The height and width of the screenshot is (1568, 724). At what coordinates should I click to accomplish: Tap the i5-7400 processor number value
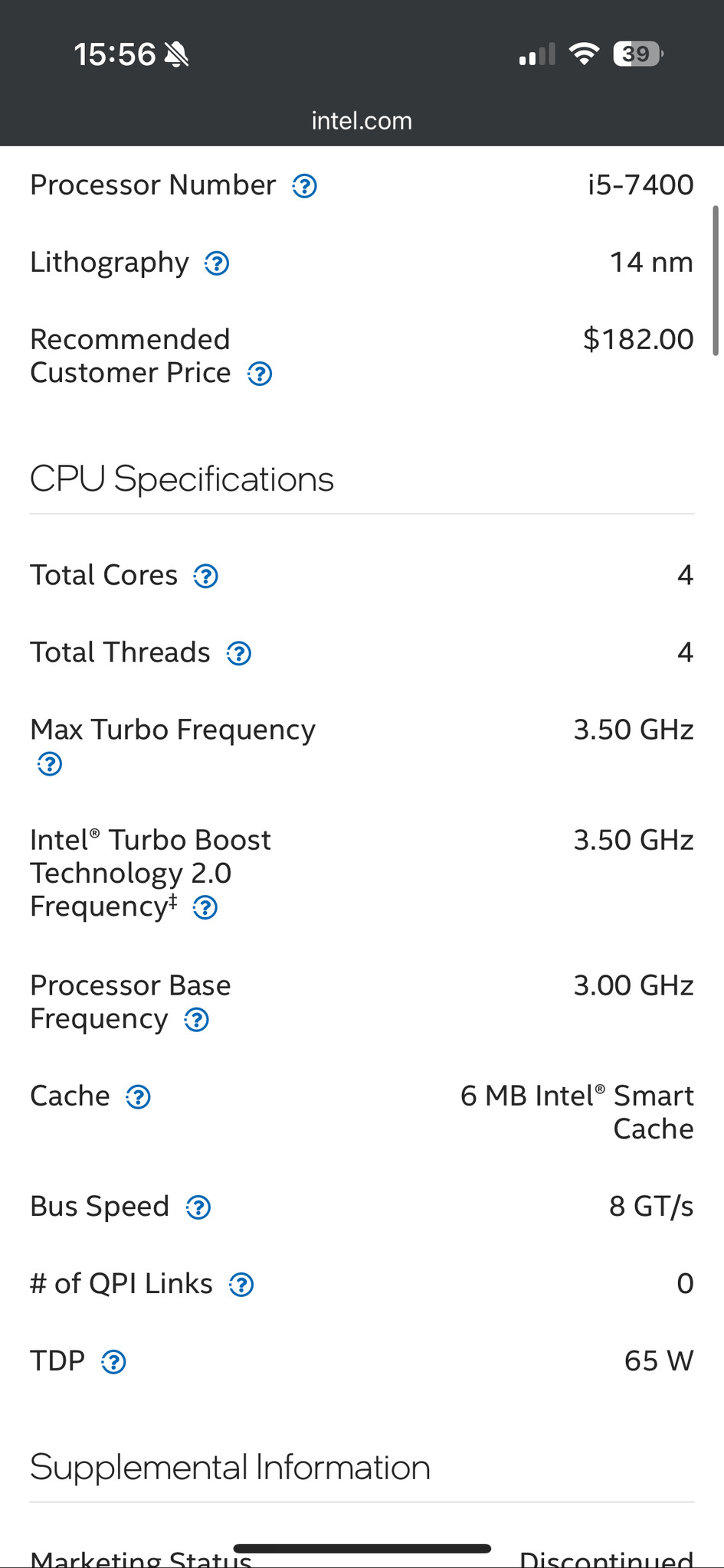pyautogui.click(x=640, y=185)
